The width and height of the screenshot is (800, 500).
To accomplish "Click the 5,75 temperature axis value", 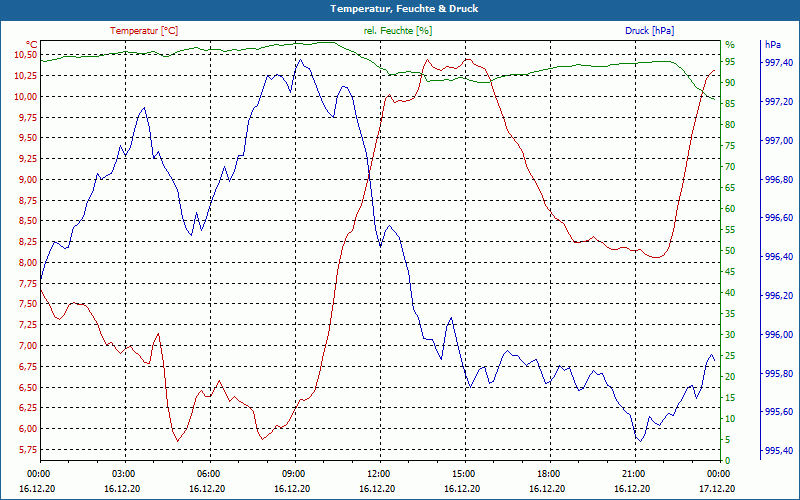I will click(28, 449).
